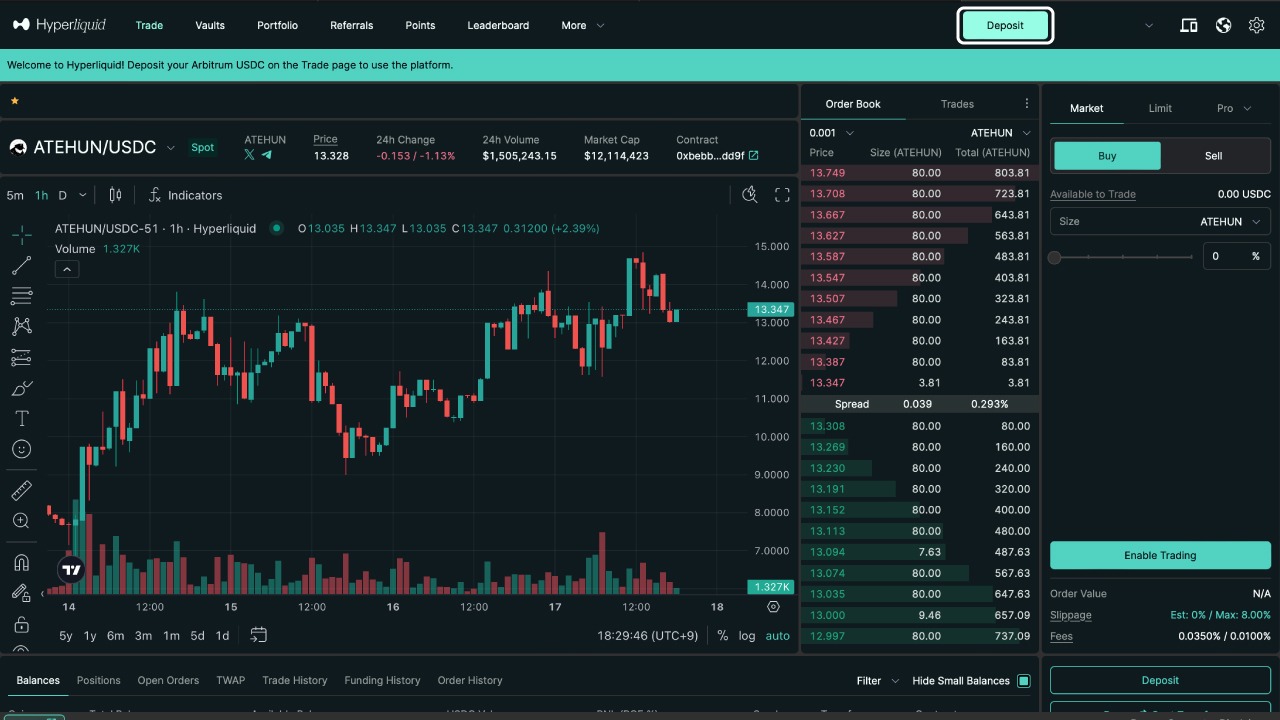This screenshot has width=1280, height=720.
Task: Open the Indicators menu
Action: point(184,195)
